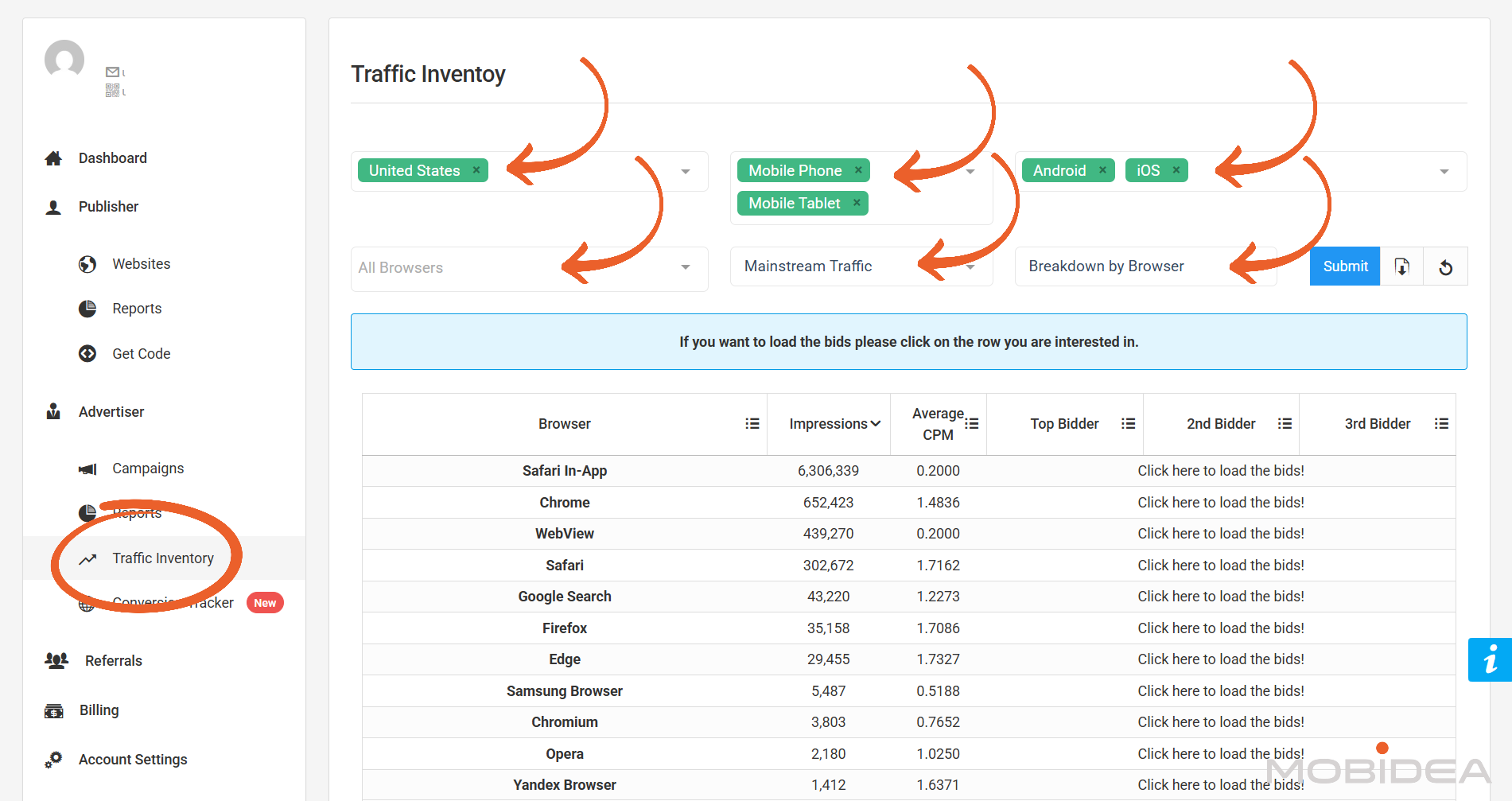The width and height of the screenshot is (1512, 801).
Task: Click the Browser column header
Action: [x=565, y=424]
